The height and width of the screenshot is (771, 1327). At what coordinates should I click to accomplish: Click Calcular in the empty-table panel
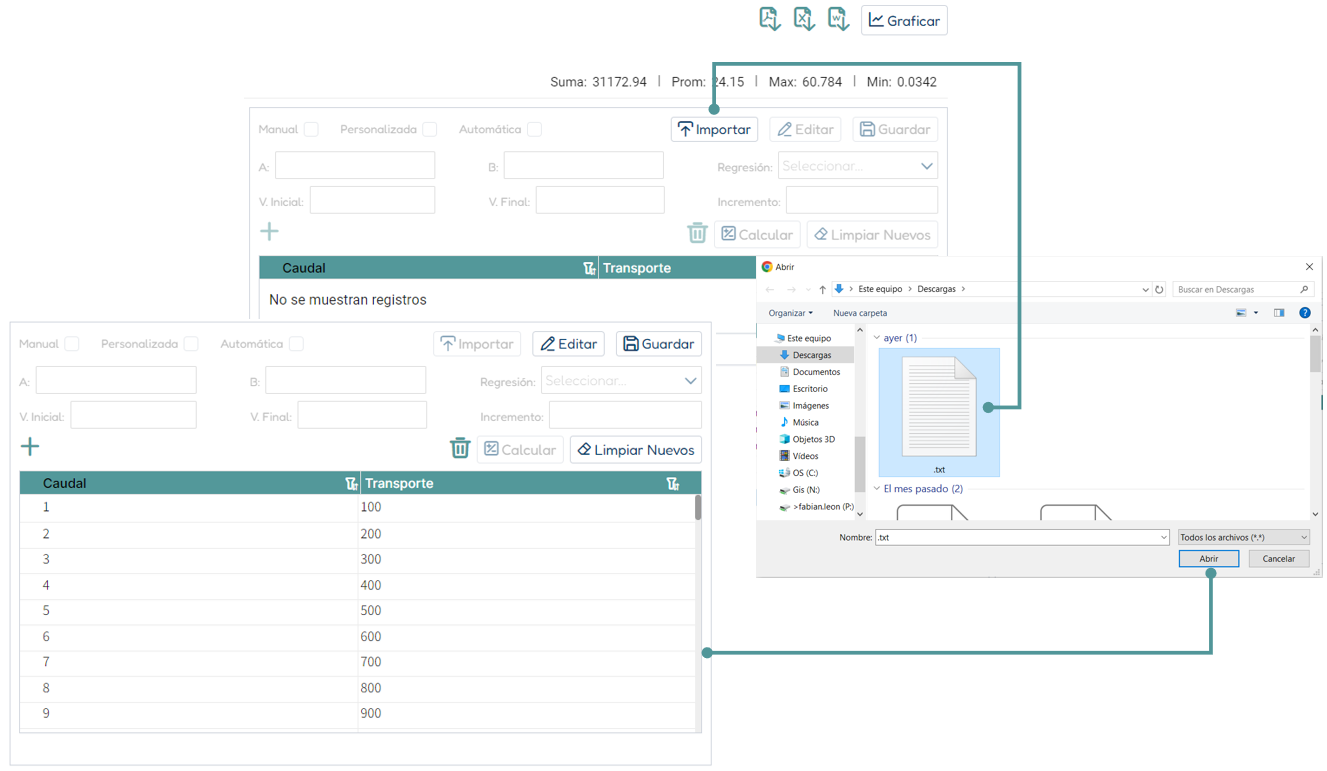click(x=757, y=235)
